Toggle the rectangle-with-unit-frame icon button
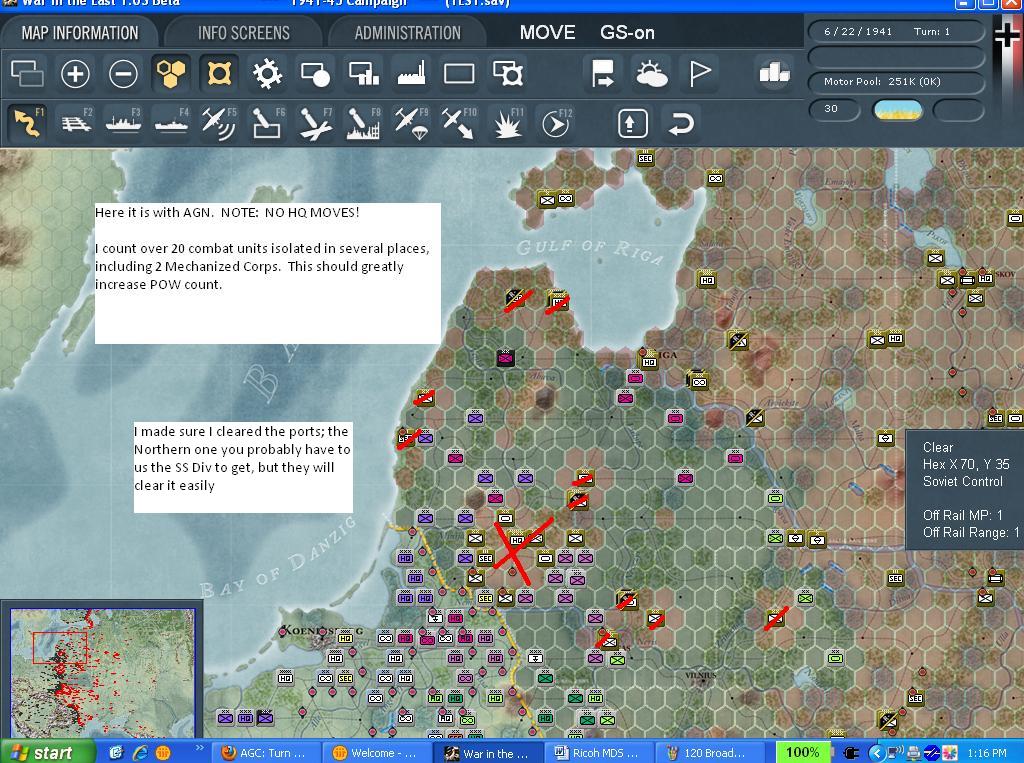Viewport: 1024px width, 763px height. click(507, 73)
